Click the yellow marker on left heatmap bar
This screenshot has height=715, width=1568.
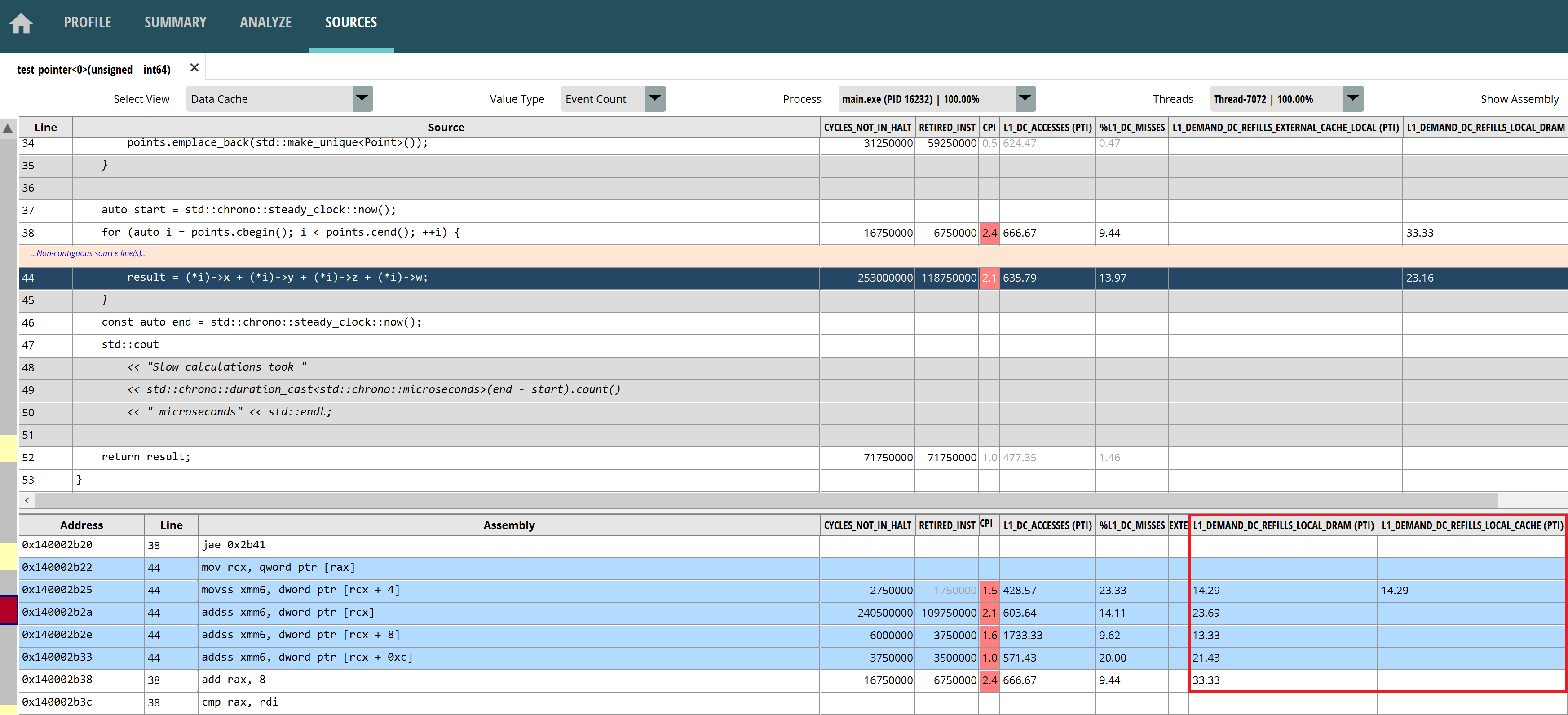(x=9, y=449)
